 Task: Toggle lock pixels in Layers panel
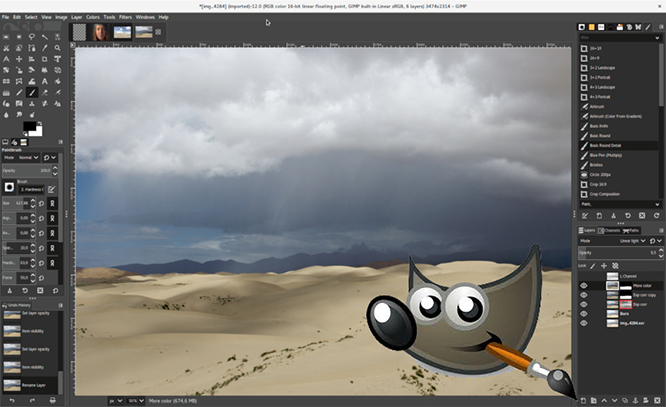593,266
